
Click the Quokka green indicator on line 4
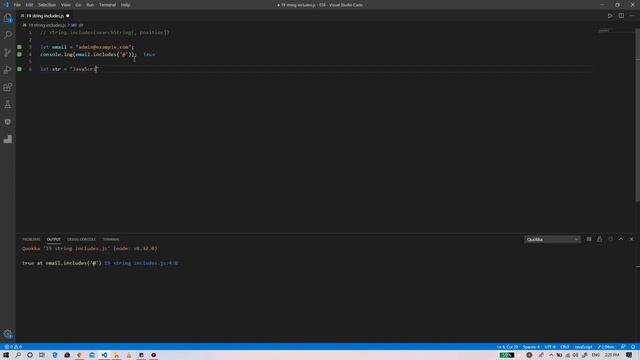tap(19, 54)
